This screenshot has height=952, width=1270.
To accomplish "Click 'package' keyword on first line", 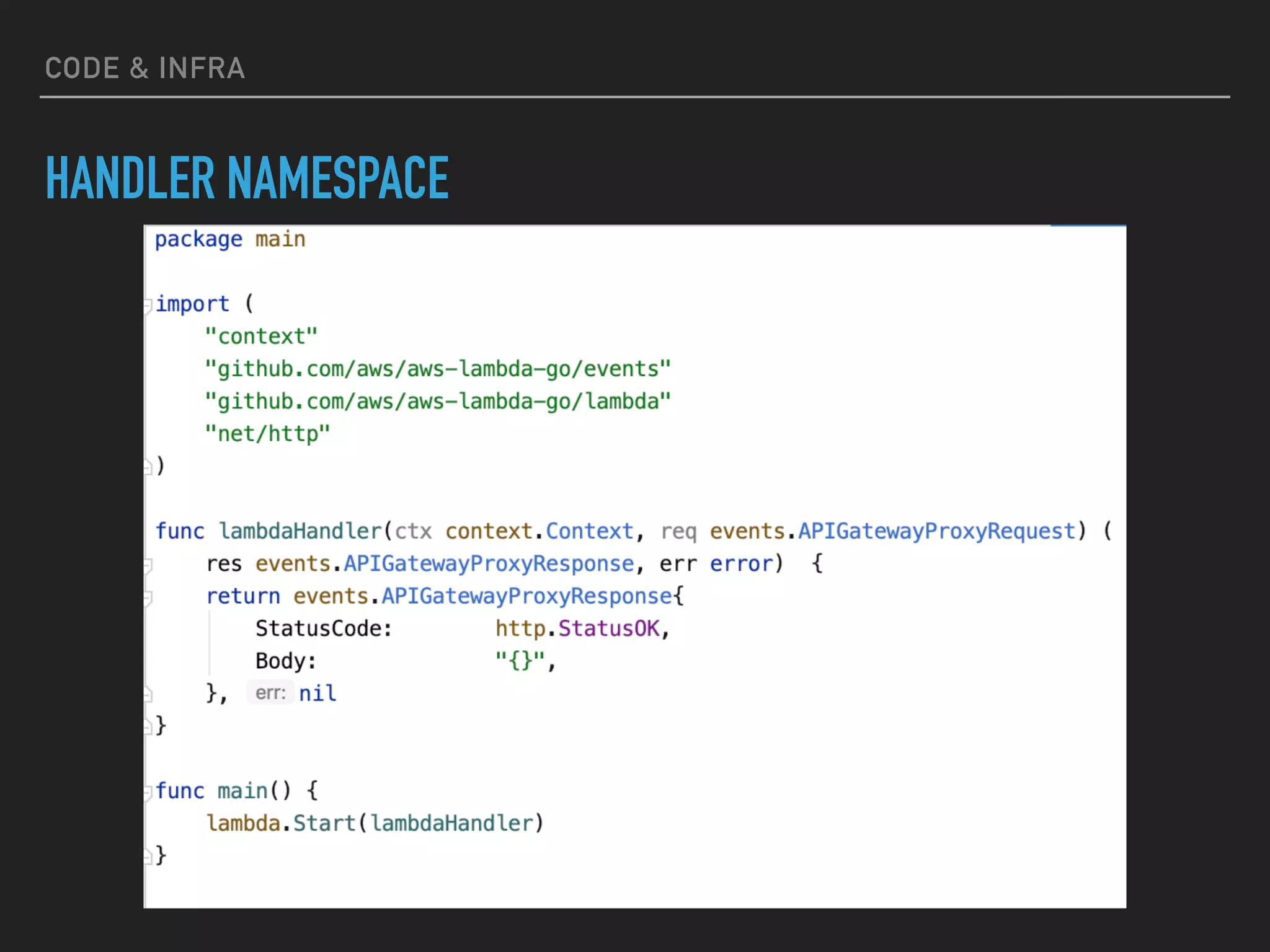I will click(x=198, y=240).
